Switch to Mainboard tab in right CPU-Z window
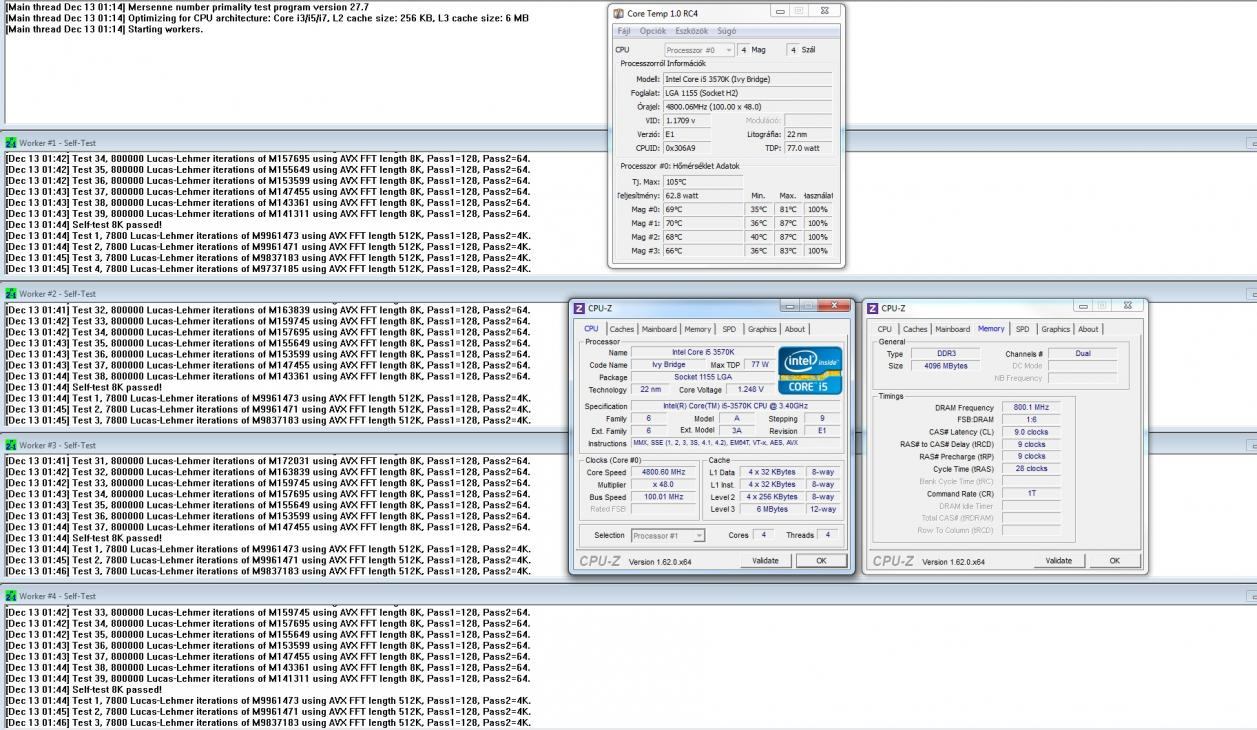Viewport: 1257px width, 730px height. (952, 329)
